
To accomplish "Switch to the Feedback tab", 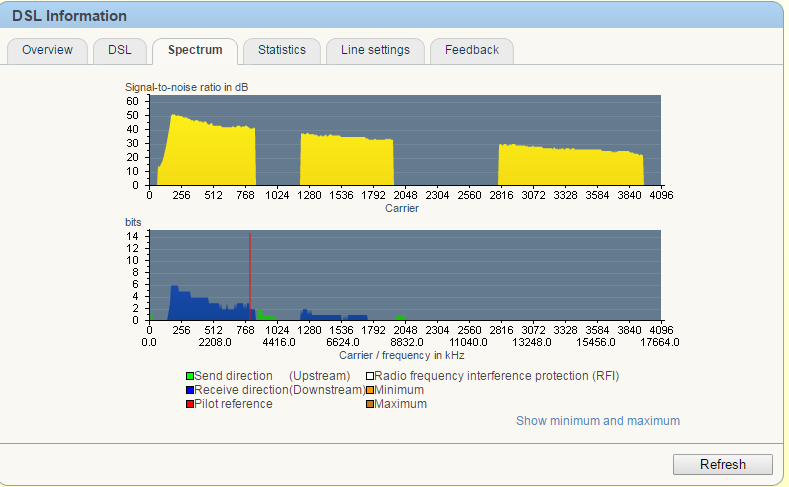I will (471, 50).
